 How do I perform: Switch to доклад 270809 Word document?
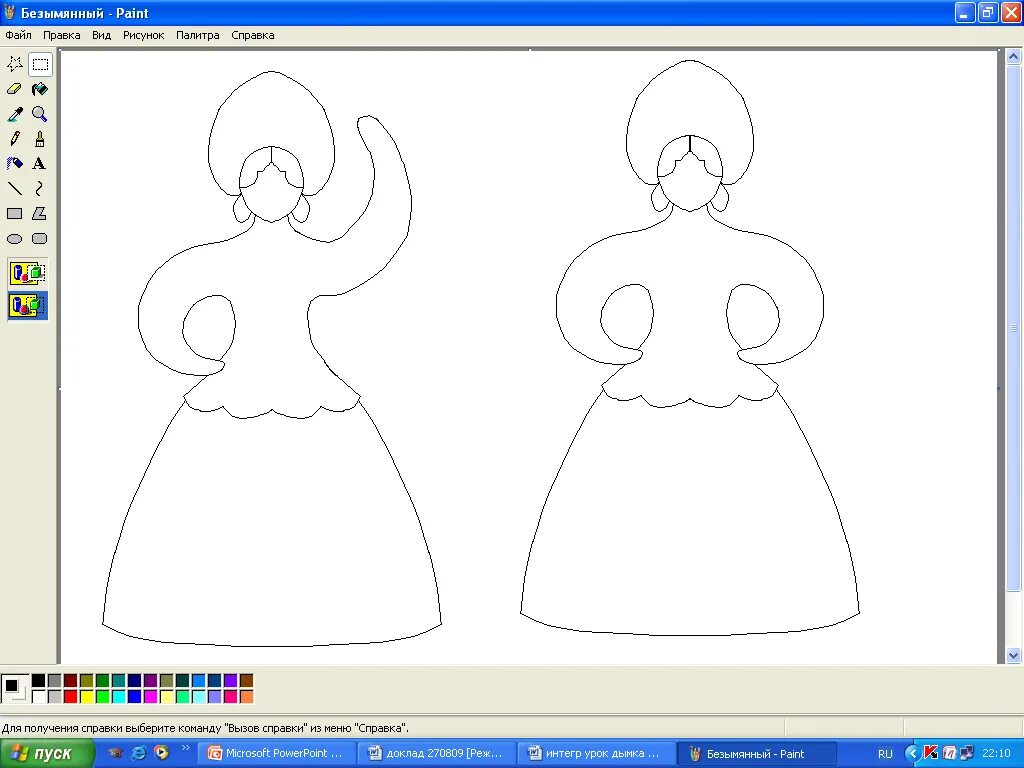439,754
